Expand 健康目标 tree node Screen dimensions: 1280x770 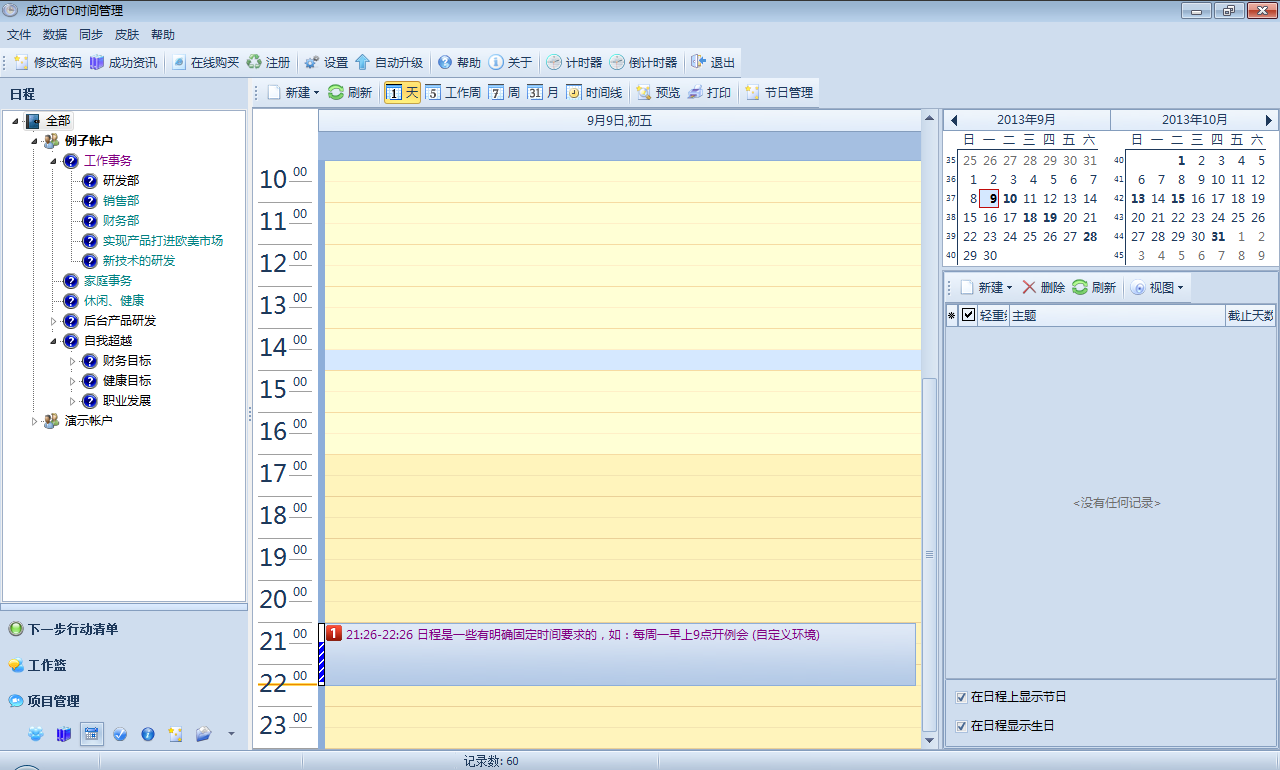click(73, 381)
